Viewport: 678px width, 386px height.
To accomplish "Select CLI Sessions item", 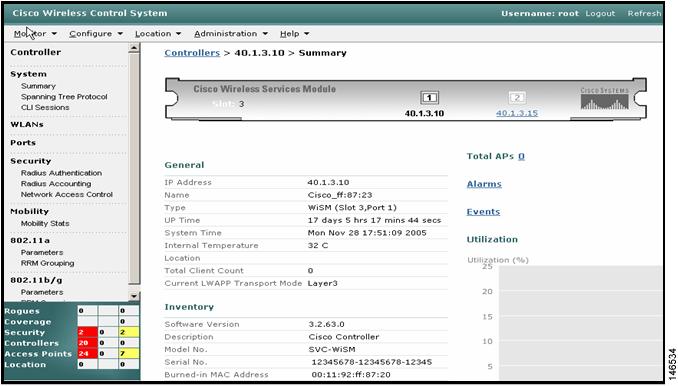I will pyautogui.click(x=45, y=107).
